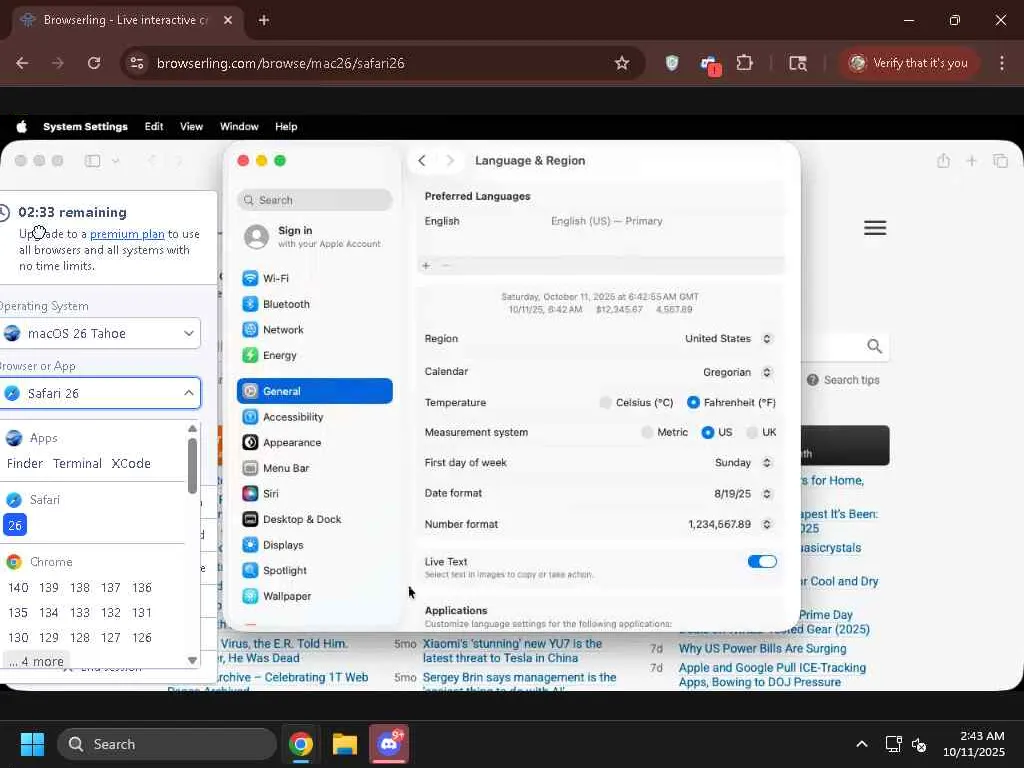Show hidden icons in system tray

point(862,744)
